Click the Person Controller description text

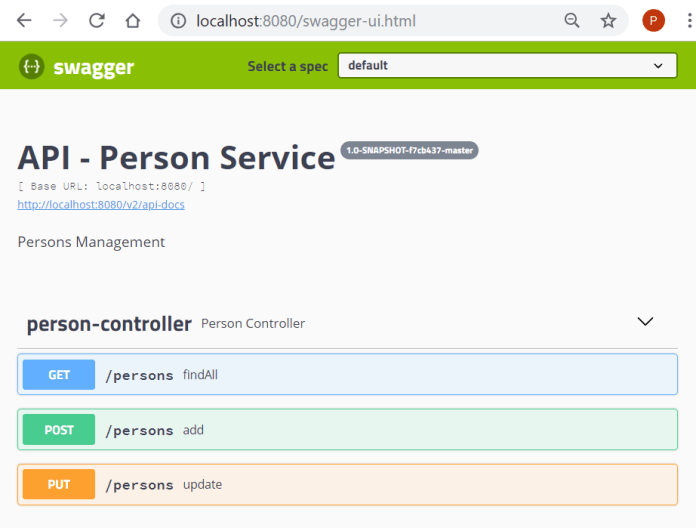click(x=253, y=323)
